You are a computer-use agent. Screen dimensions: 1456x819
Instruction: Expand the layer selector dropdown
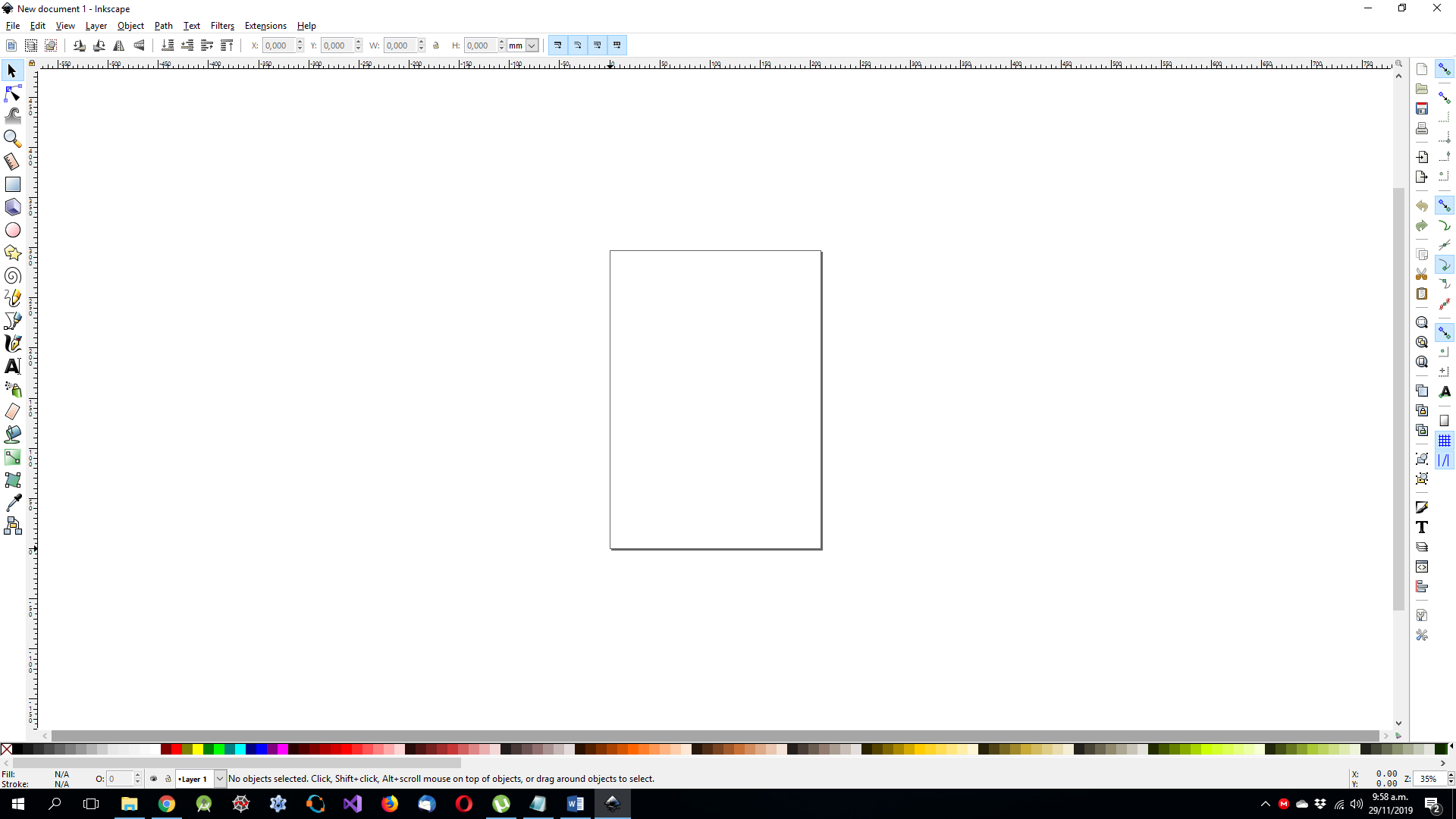point(219,779)
